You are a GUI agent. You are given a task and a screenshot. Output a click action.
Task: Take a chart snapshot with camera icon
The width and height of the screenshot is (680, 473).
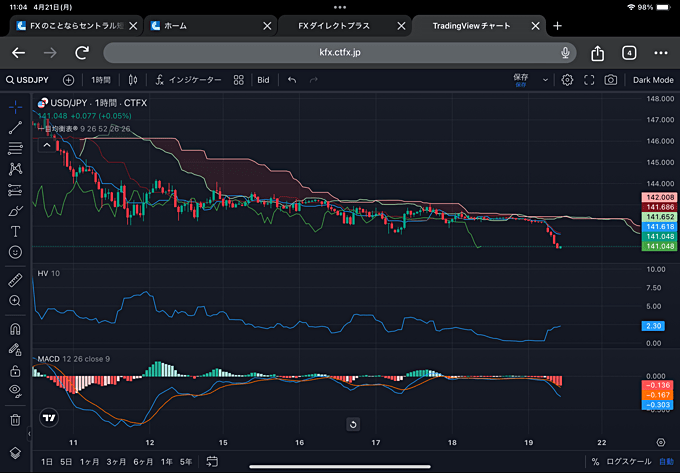pyautogui.click(x=611, y=80)
